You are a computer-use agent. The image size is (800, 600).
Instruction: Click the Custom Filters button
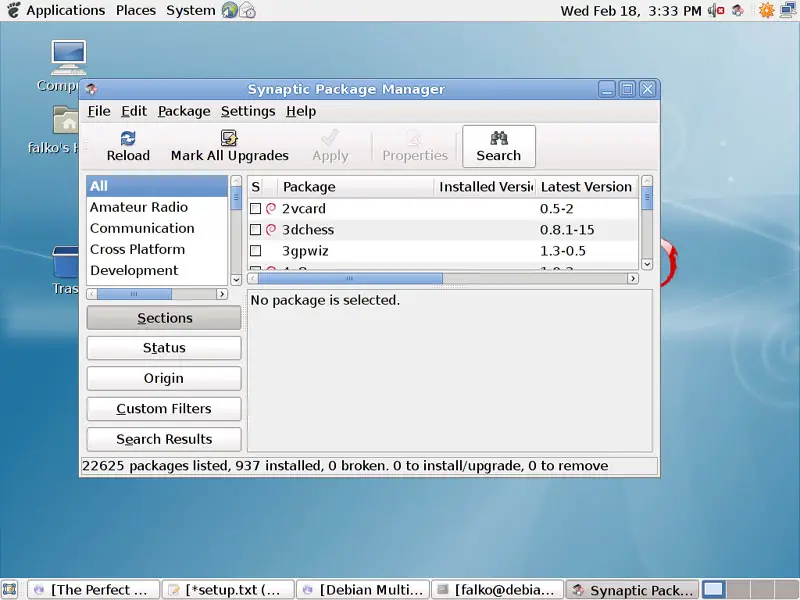(164, 409)
